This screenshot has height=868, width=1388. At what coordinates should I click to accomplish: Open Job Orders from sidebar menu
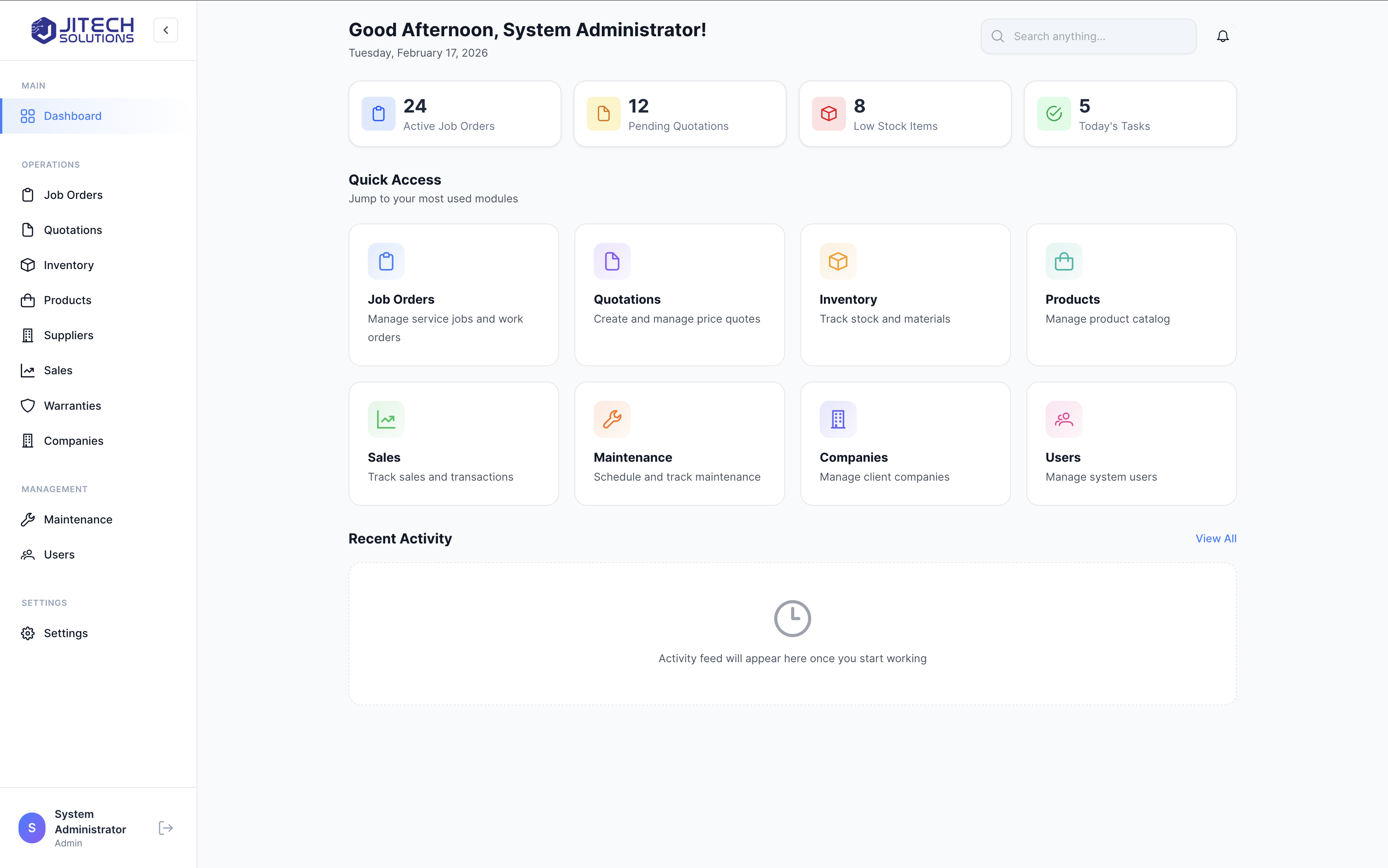98,195
